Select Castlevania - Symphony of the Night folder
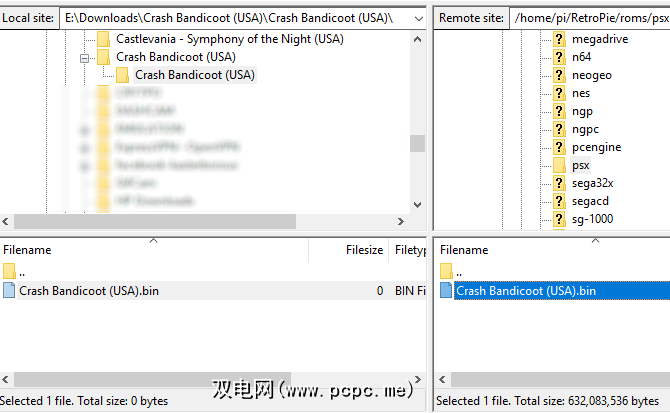670x413 pixels. tap(230, 39)
